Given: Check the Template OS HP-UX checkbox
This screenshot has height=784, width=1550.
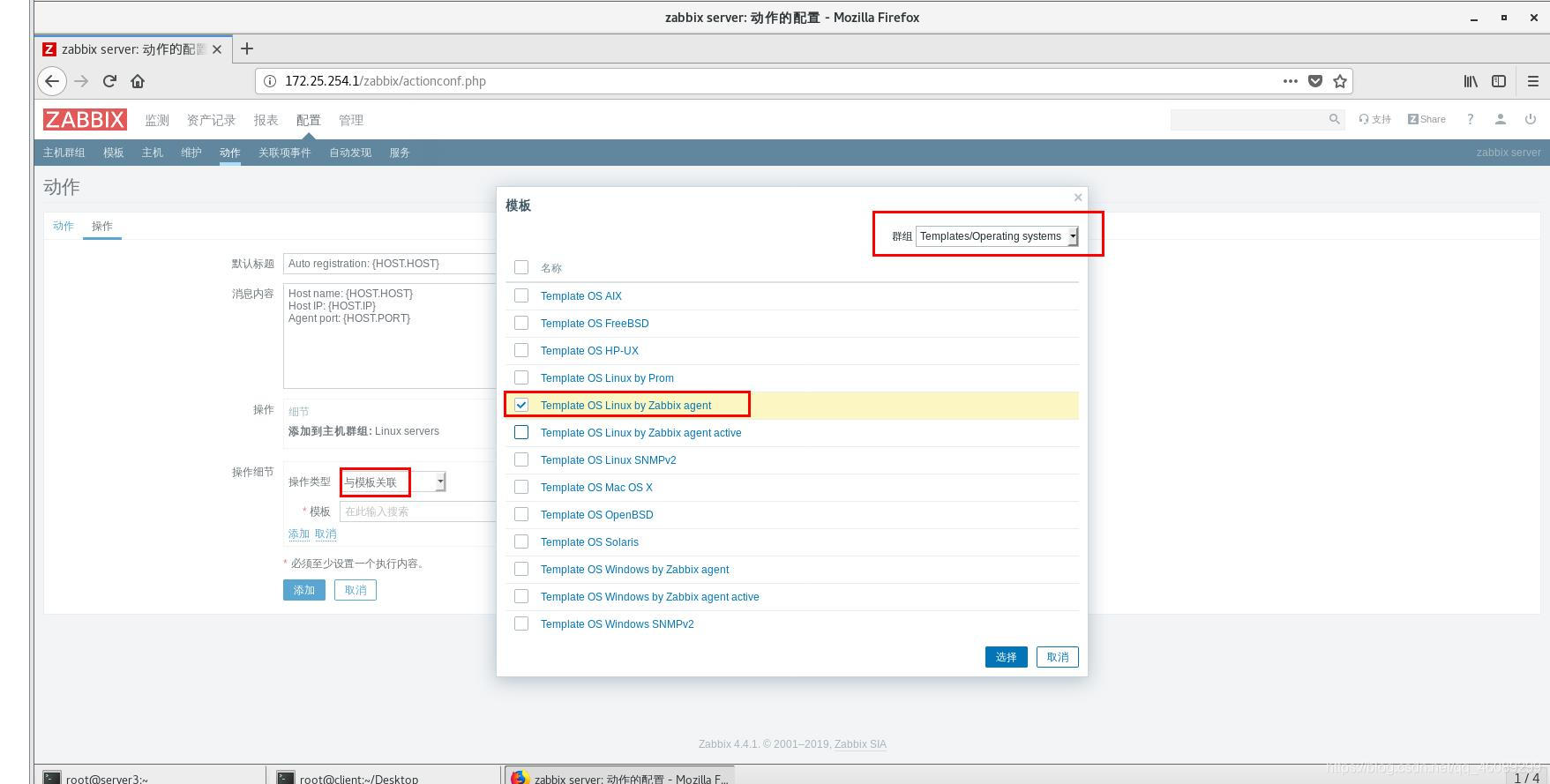Looking at the screenshot, I should (521, 350).
